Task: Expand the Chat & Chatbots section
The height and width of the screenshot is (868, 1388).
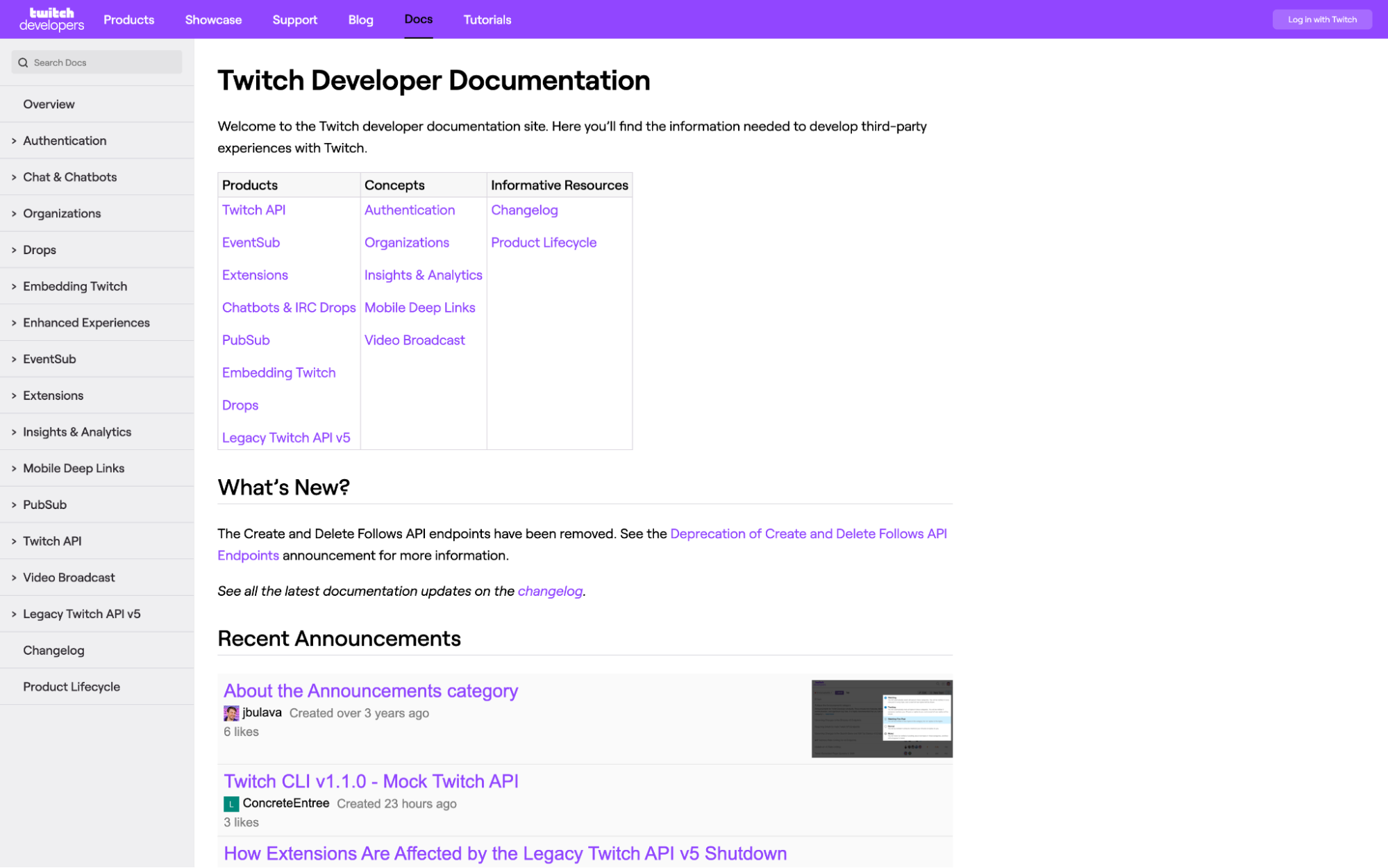Action: (x=69, y=176)
